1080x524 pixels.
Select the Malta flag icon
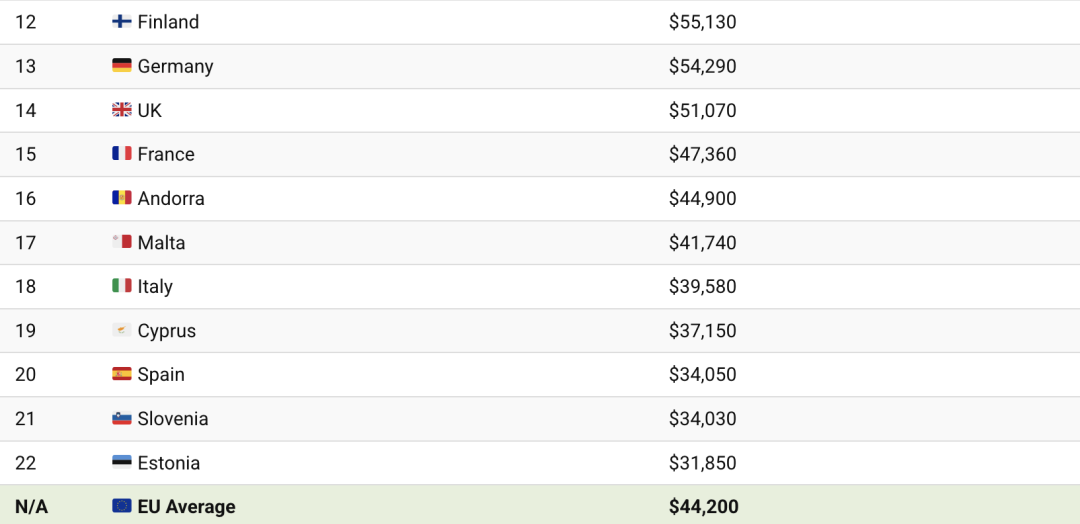(x=122, y=242)
